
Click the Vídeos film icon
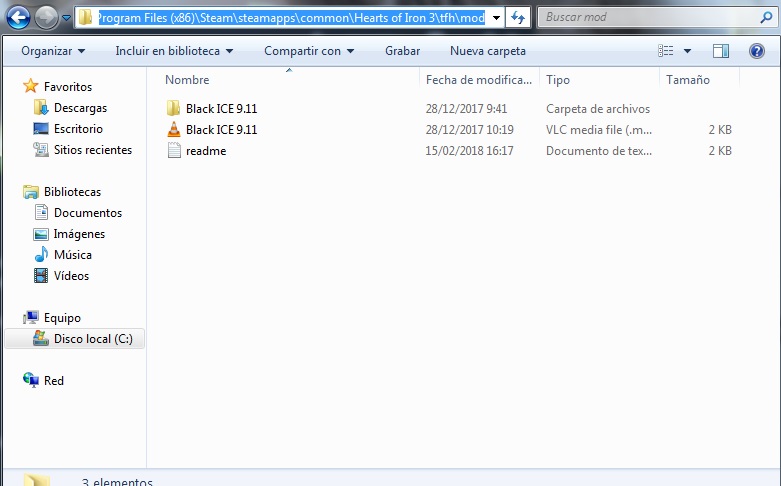pos(40,275)
